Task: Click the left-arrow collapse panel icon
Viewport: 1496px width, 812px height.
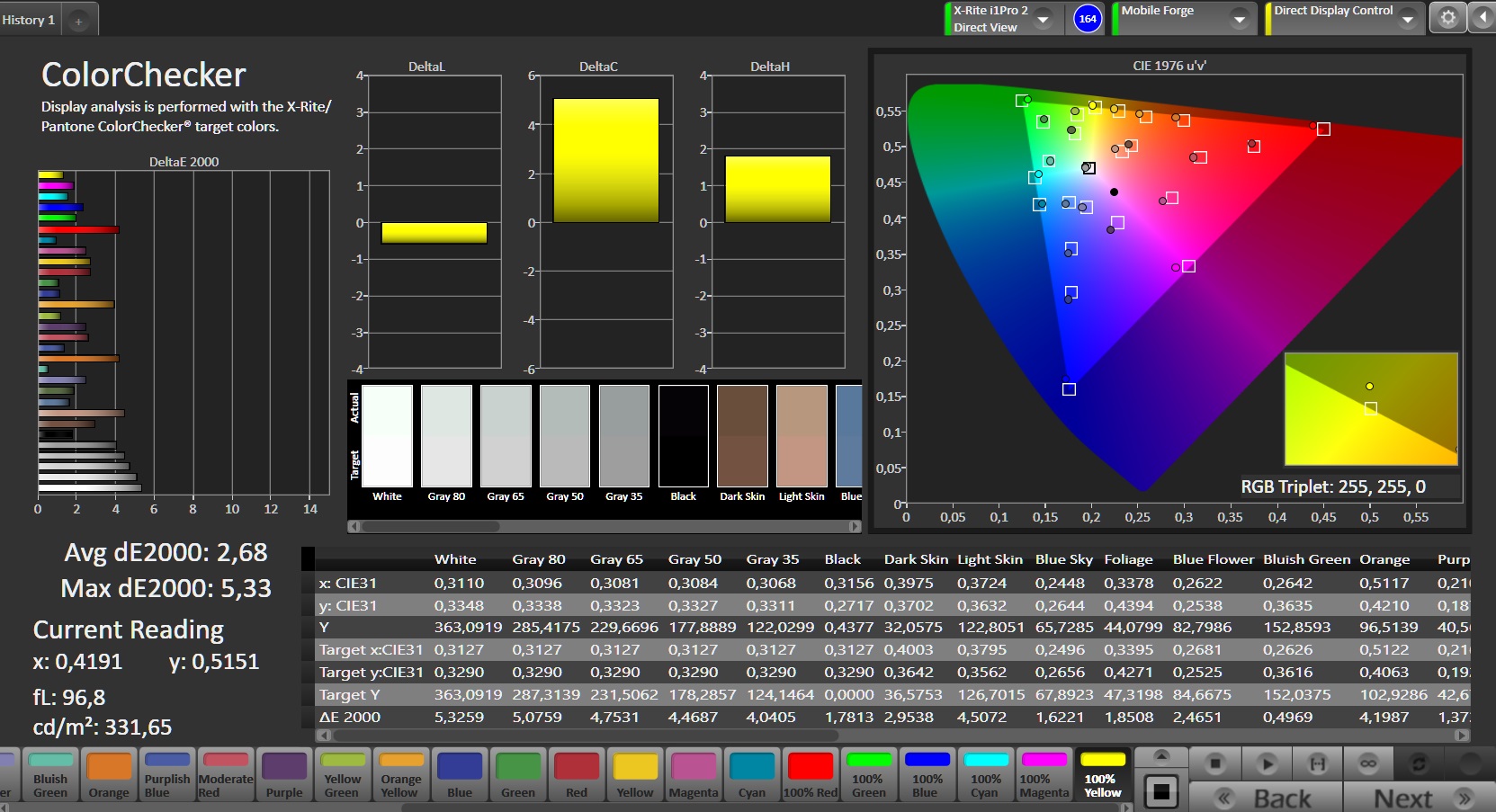Action: tap(1482, 18)
